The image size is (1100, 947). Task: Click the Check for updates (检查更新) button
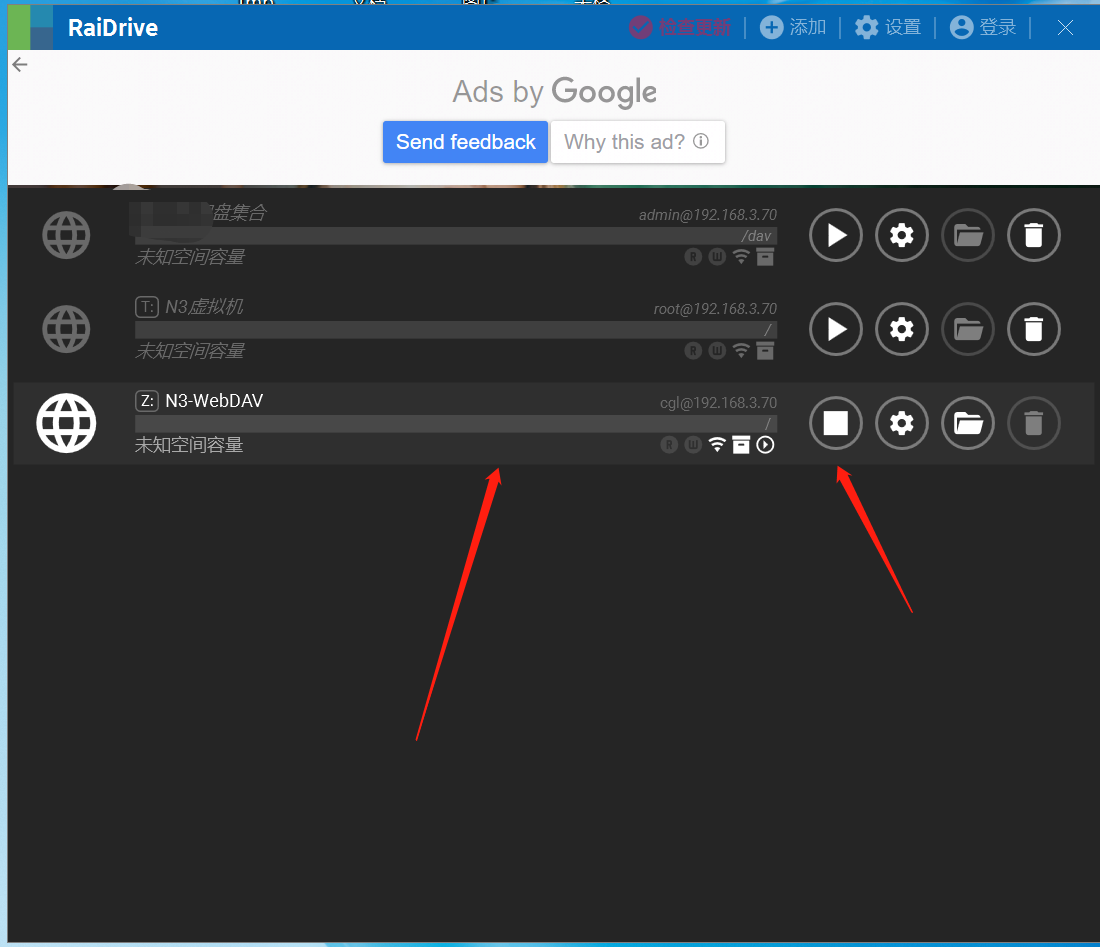(x=679, y=27)
